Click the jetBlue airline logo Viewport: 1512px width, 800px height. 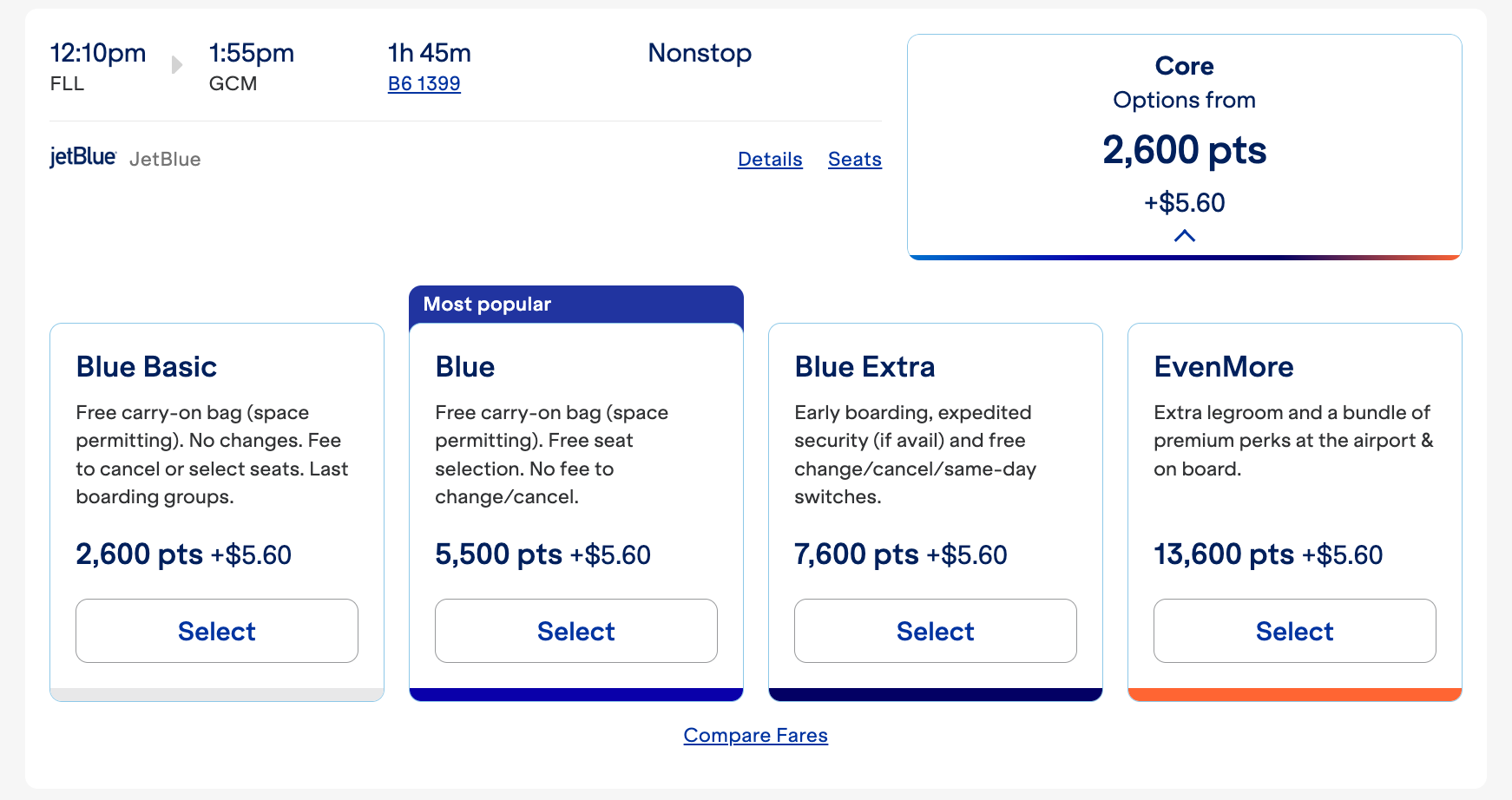[82, 157]
